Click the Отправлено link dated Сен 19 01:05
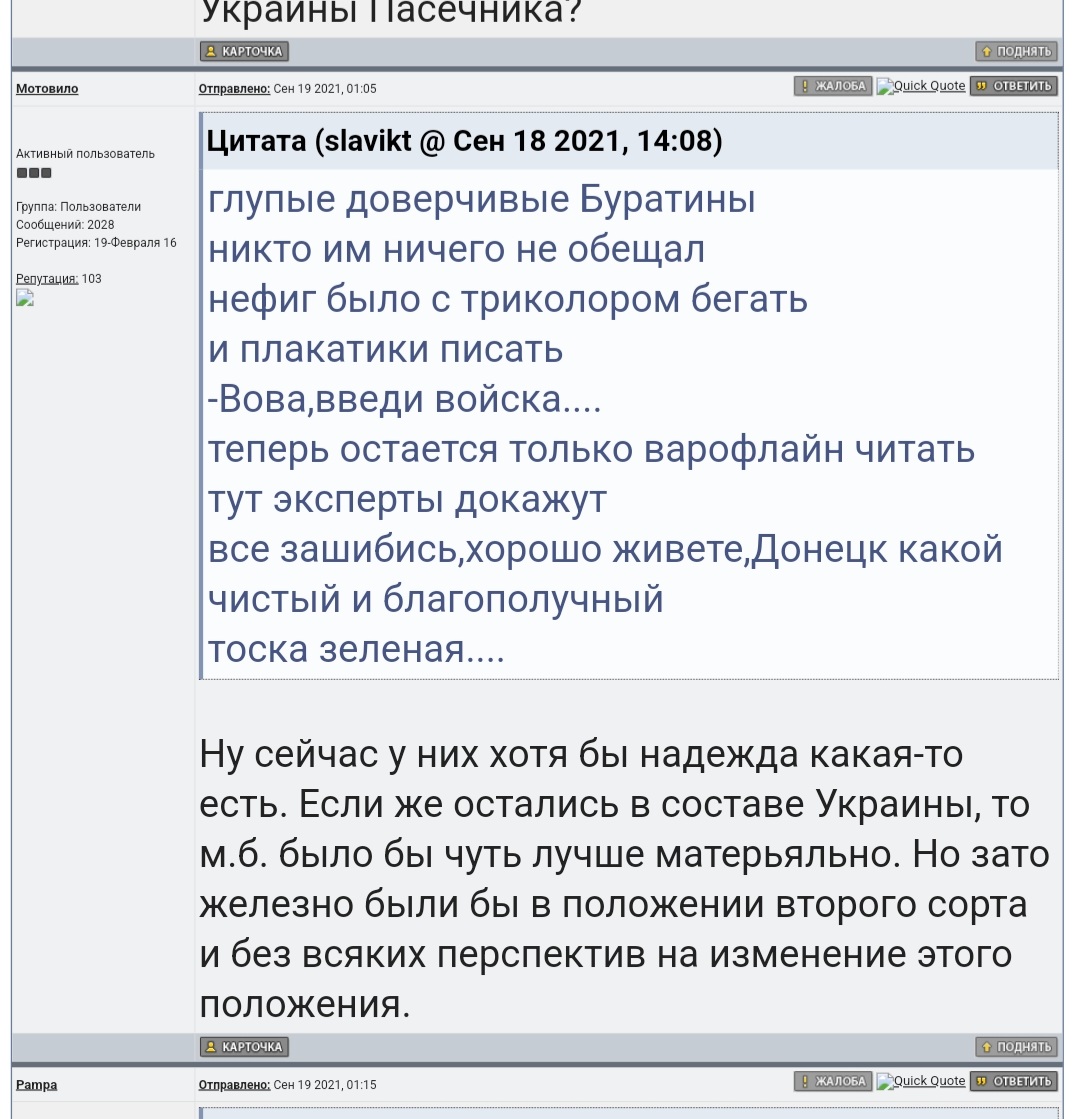Image resolution: width=1080 pixels, height=1119 pixels. [234, 89]
